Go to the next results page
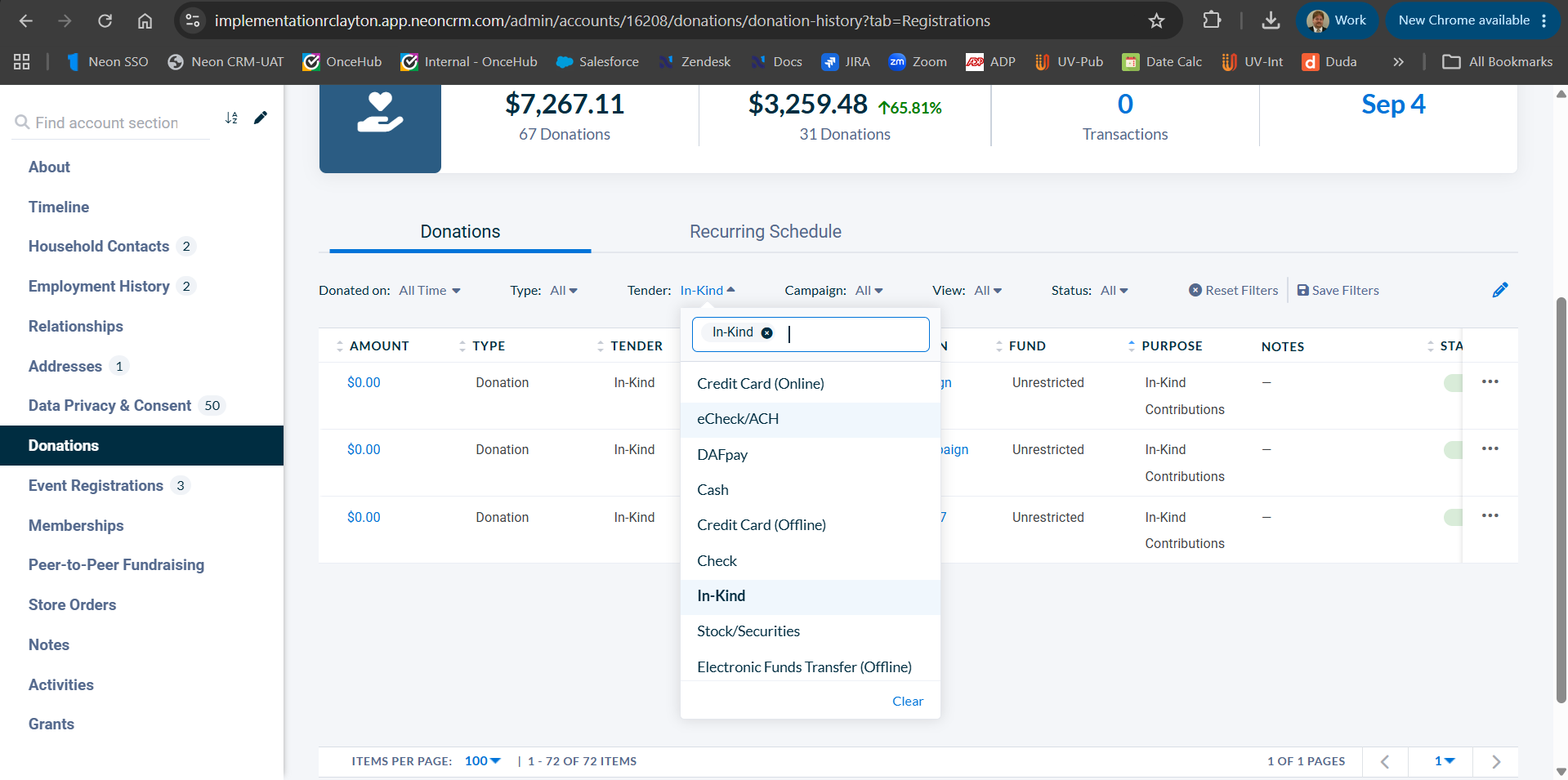Image resolution: width=1568 pixels, height=780 pixels. pos(1495,761)
